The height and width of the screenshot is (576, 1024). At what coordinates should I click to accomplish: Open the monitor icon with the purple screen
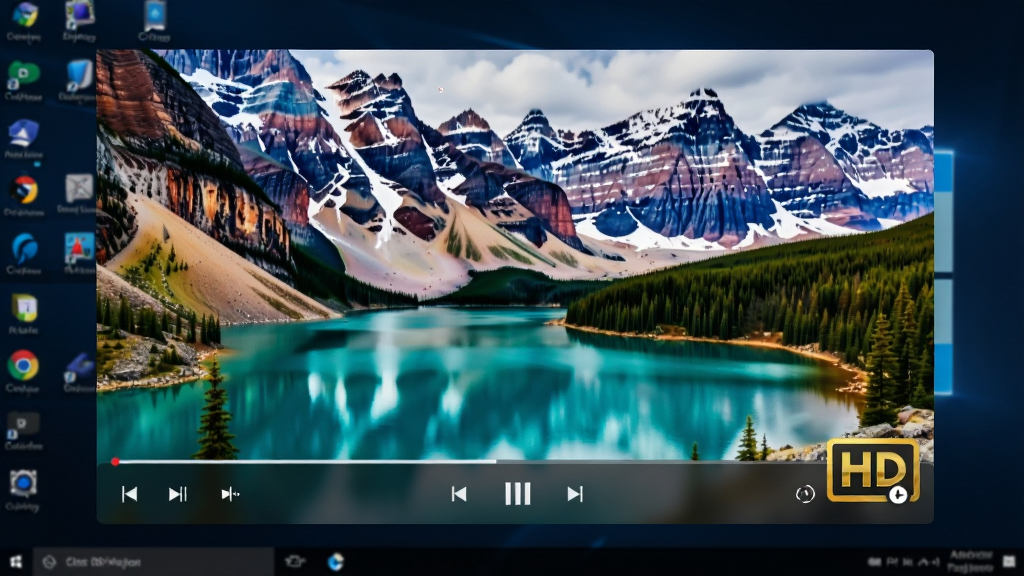tap(80, 14)
